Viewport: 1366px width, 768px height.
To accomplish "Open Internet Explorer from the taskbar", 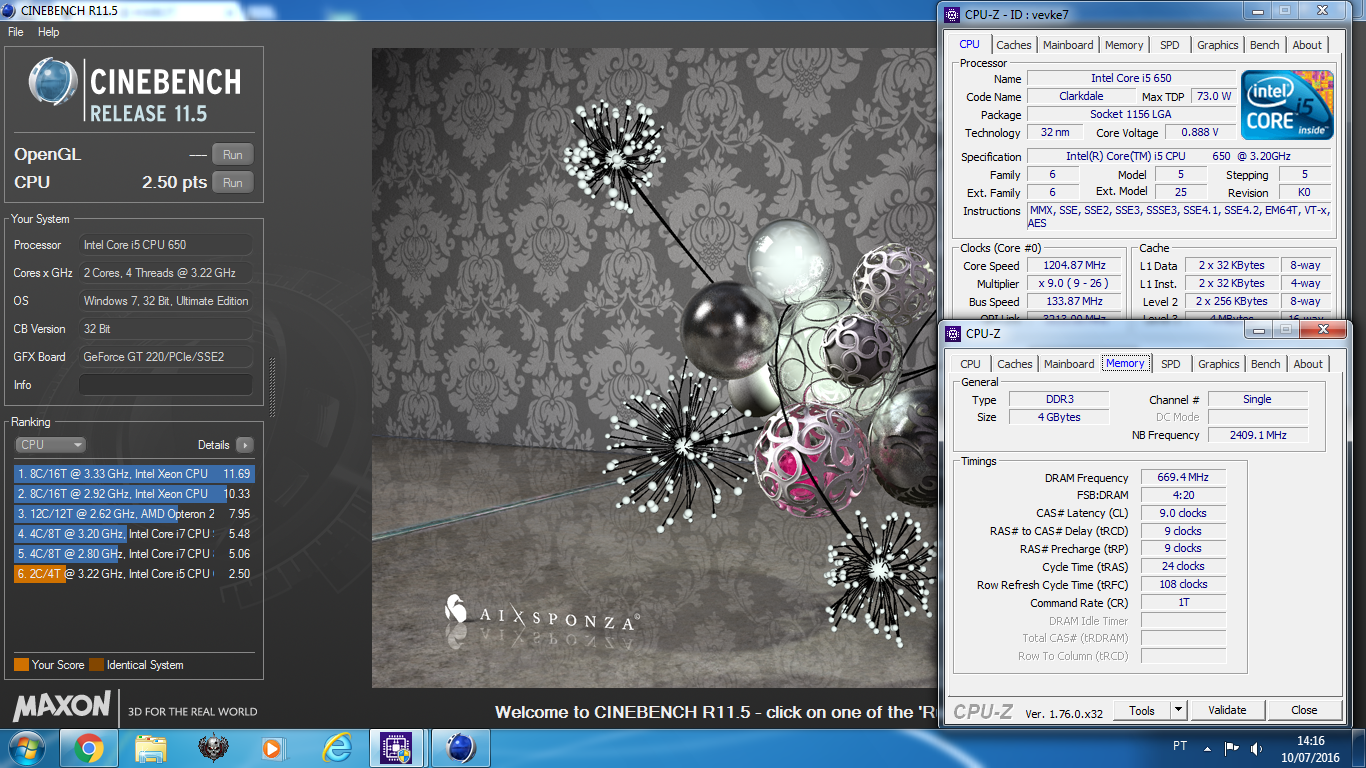I will 338,748.
